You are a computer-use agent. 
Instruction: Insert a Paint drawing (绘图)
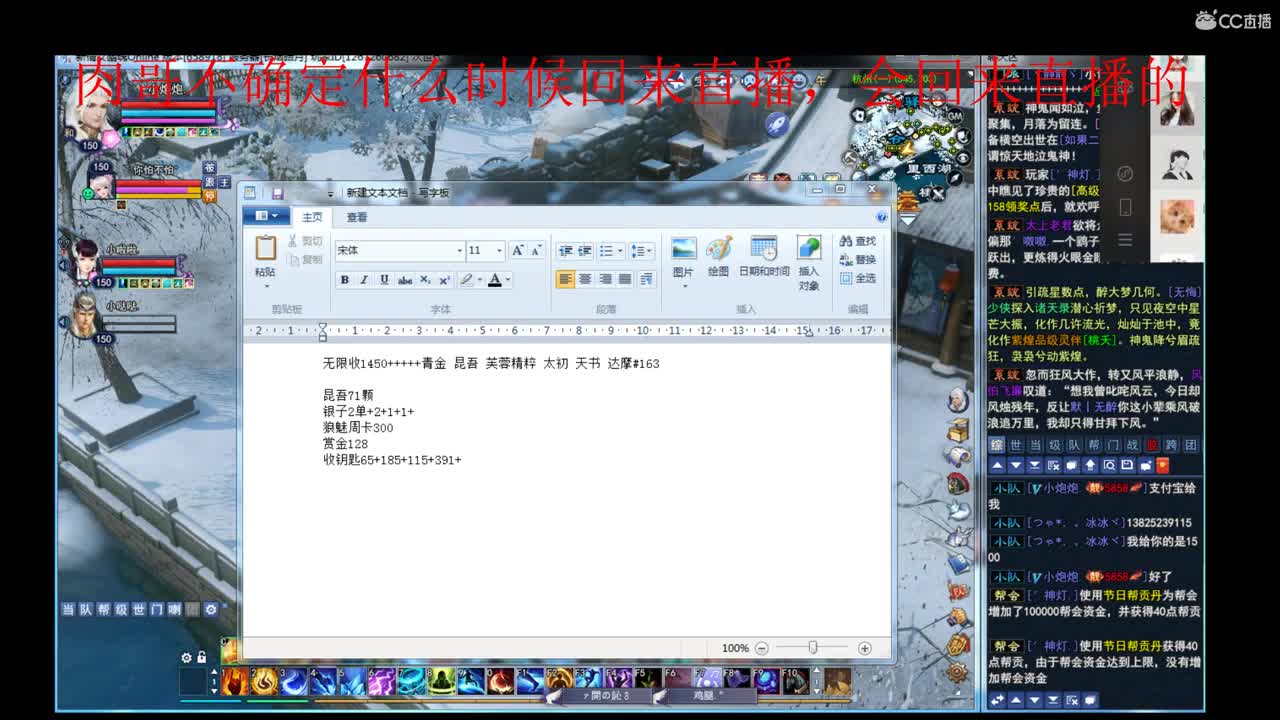pos(718,257)
